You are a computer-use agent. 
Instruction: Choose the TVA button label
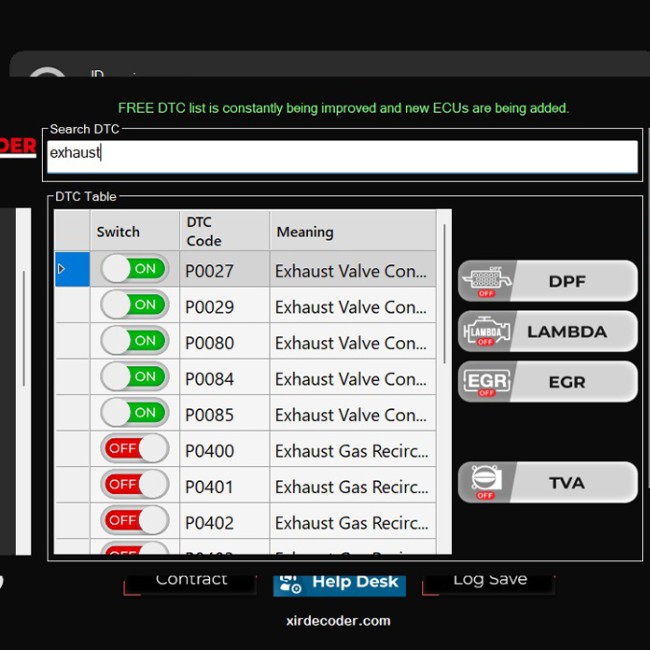[x=567, y=483]
